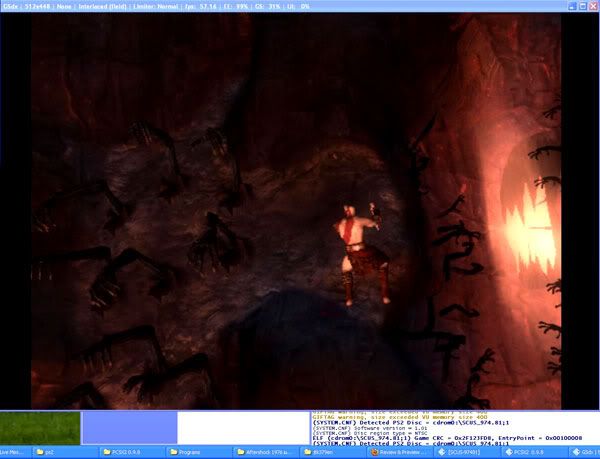The image size is (600, 459).
Task: Maximize the GSdx game window
Action: [x=583, y=6]
